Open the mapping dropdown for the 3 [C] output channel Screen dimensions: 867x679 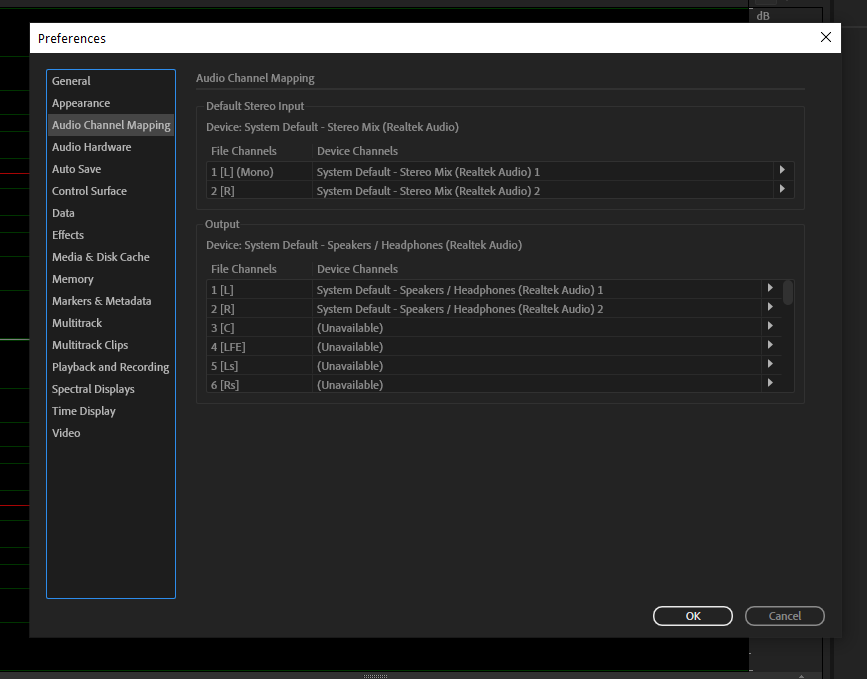click(769, 327)
